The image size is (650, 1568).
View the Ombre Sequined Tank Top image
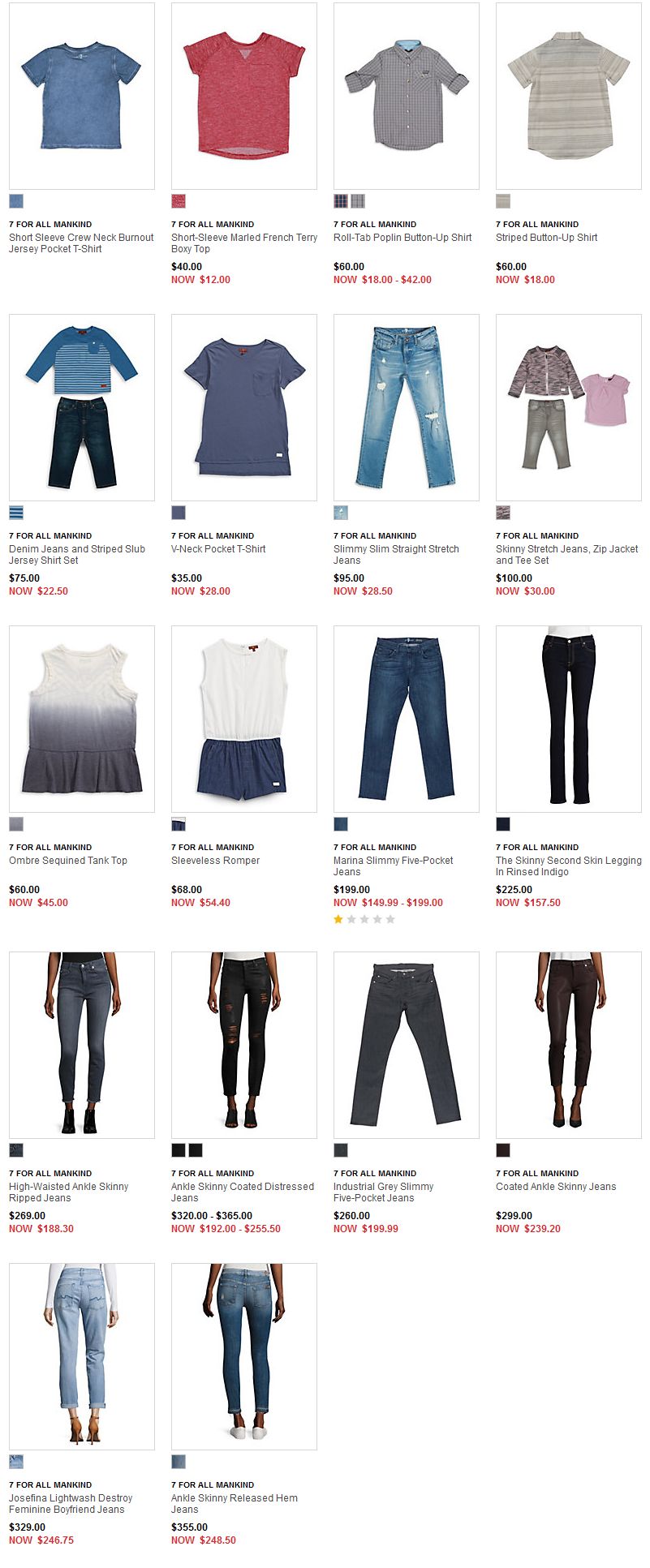[x=82, y=720]
